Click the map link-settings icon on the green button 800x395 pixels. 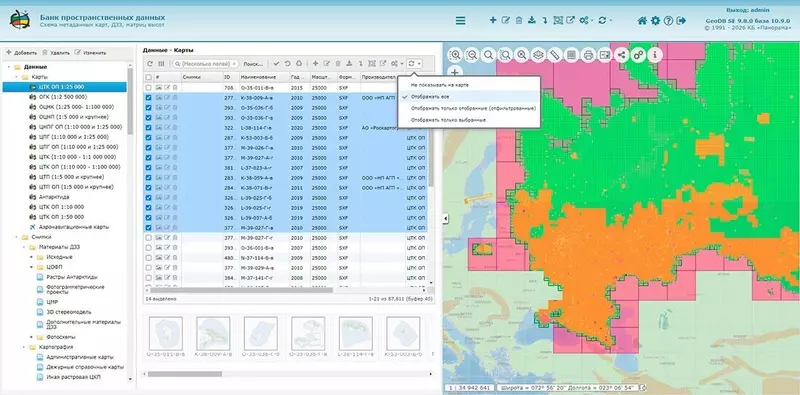click(x=638, y=55)
